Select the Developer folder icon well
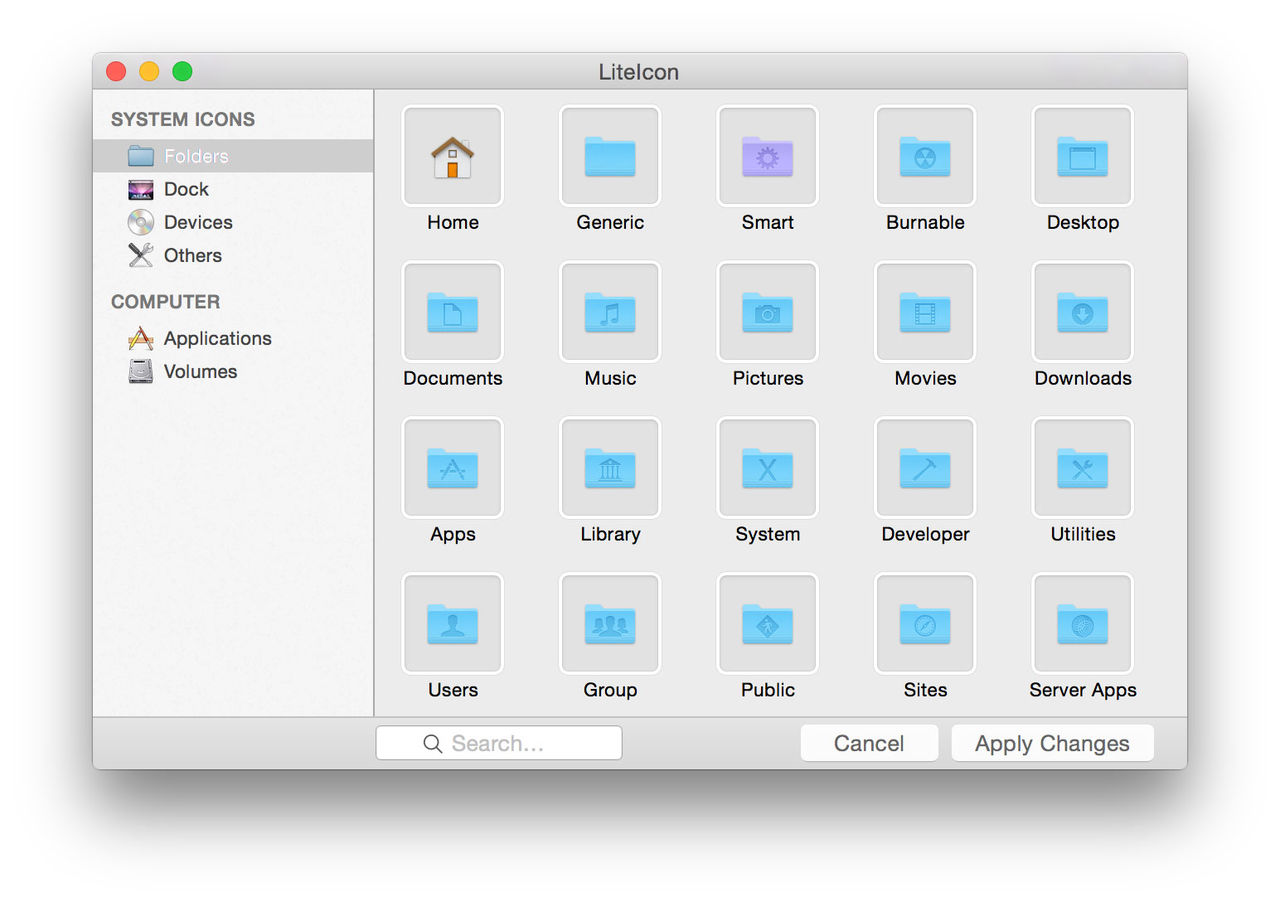Screen dimensions: 1280x902 point(925,468)
